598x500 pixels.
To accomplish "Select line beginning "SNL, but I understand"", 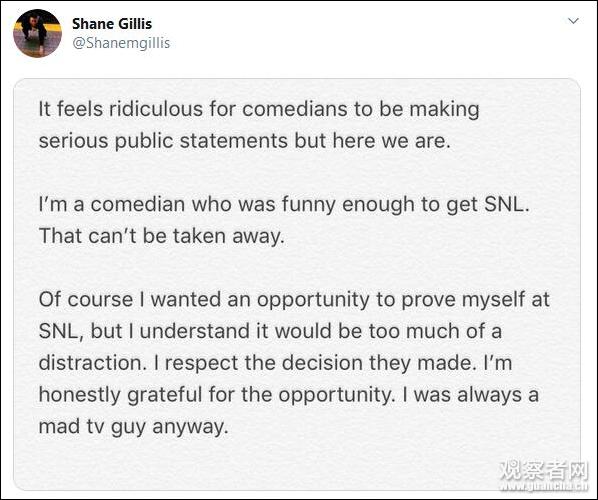I will tap(270, 331).
